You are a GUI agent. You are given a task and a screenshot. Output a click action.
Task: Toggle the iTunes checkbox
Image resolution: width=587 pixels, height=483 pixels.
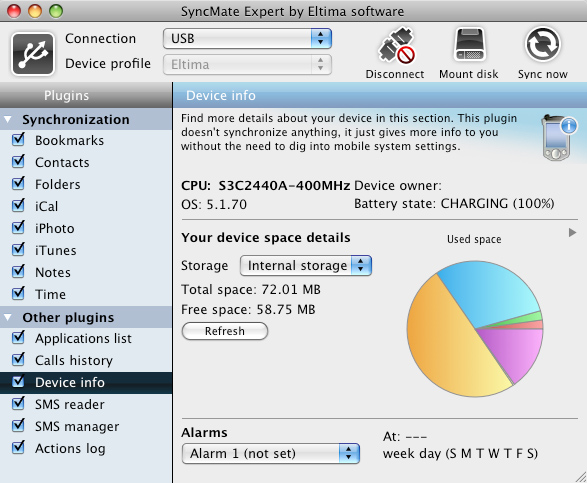coord(18,250)
